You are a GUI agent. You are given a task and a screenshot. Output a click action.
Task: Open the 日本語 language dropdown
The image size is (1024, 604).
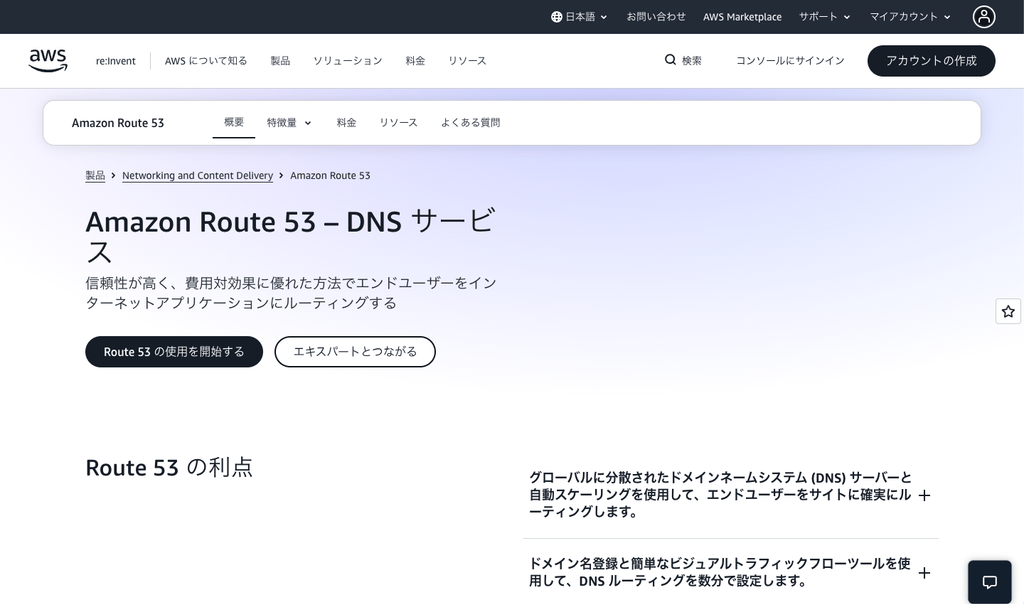pos(579,17)
